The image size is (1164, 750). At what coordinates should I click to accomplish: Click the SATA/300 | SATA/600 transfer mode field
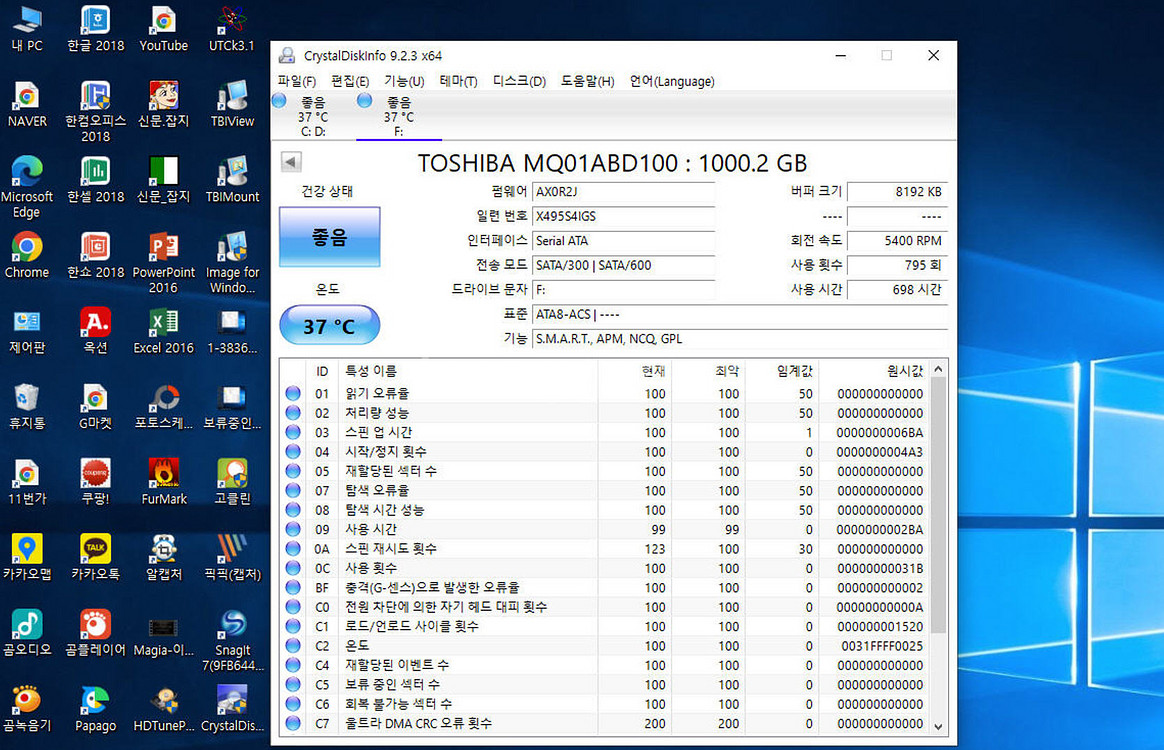tap(624, 265)
